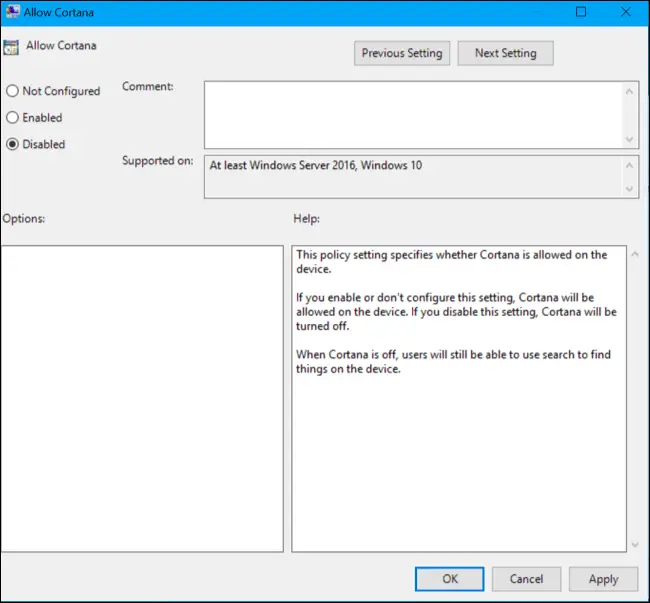Click the 'Comment:' label
Screen dimensions: 650x603
[x=148, y=87]
